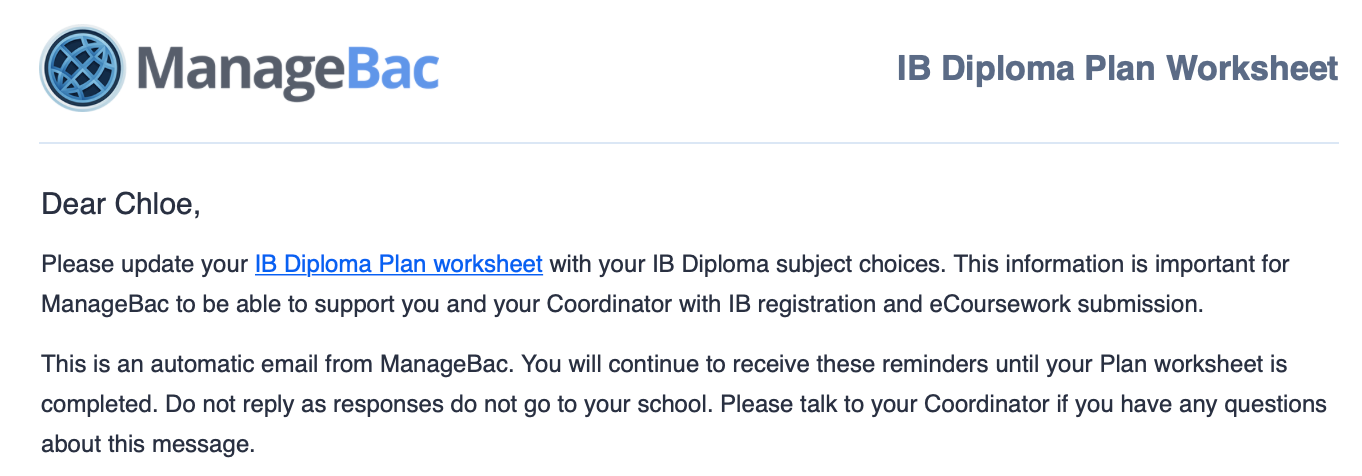Image resolution: width=1362 pixels, height=476 pixels.
Task: Click the 'IB Diploma Plan Worksheet' header title
Action: (1117, 68)
